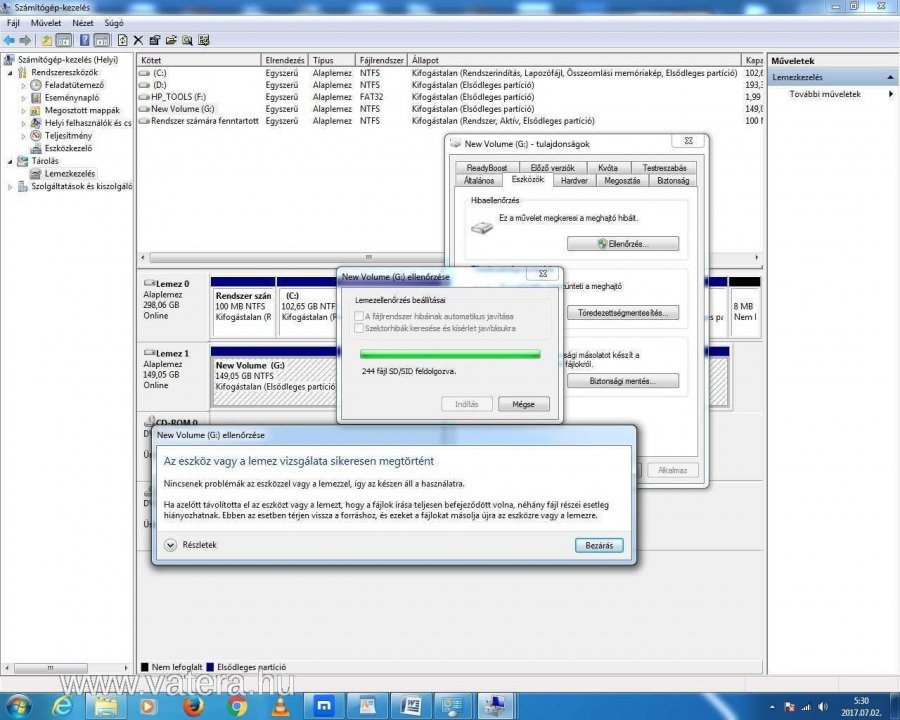Switch to the Általános tab

click(x=479, y=180)
